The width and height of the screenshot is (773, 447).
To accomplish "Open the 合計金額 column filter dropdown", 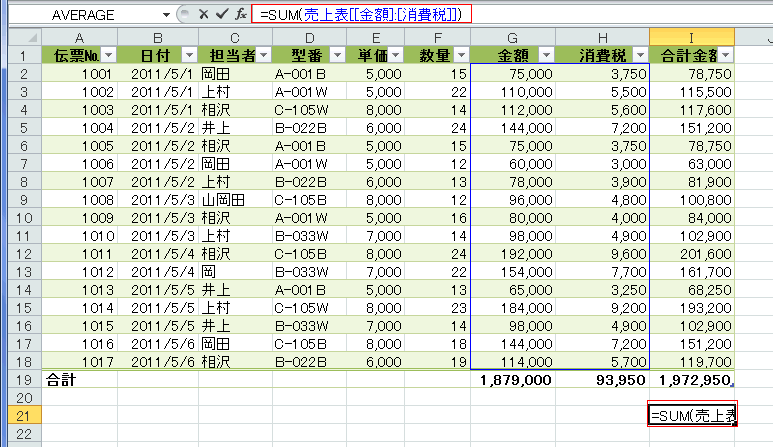I will tap(726, 54).
